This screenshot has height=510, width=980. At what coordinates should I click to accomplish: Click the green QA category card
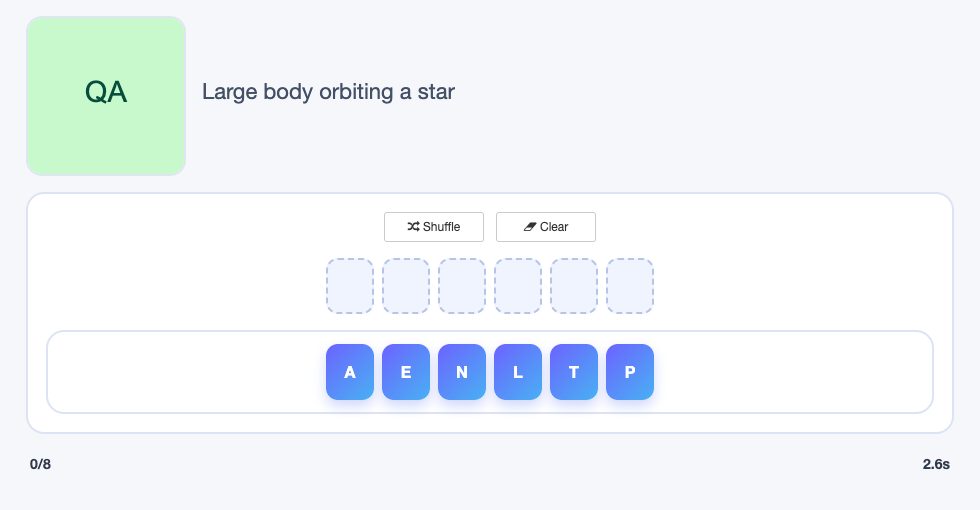(106, 96)
